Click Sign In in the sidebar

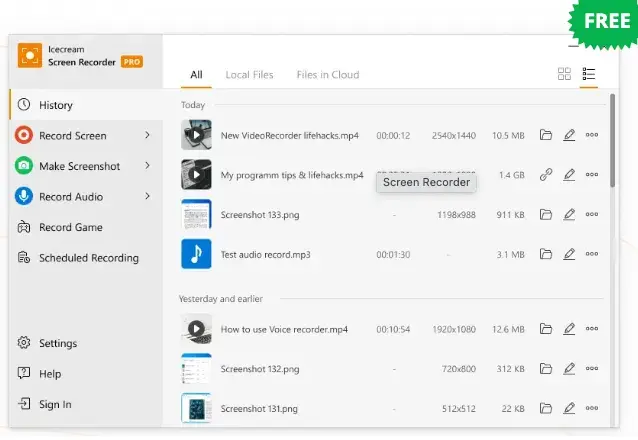tap(54, 404)
